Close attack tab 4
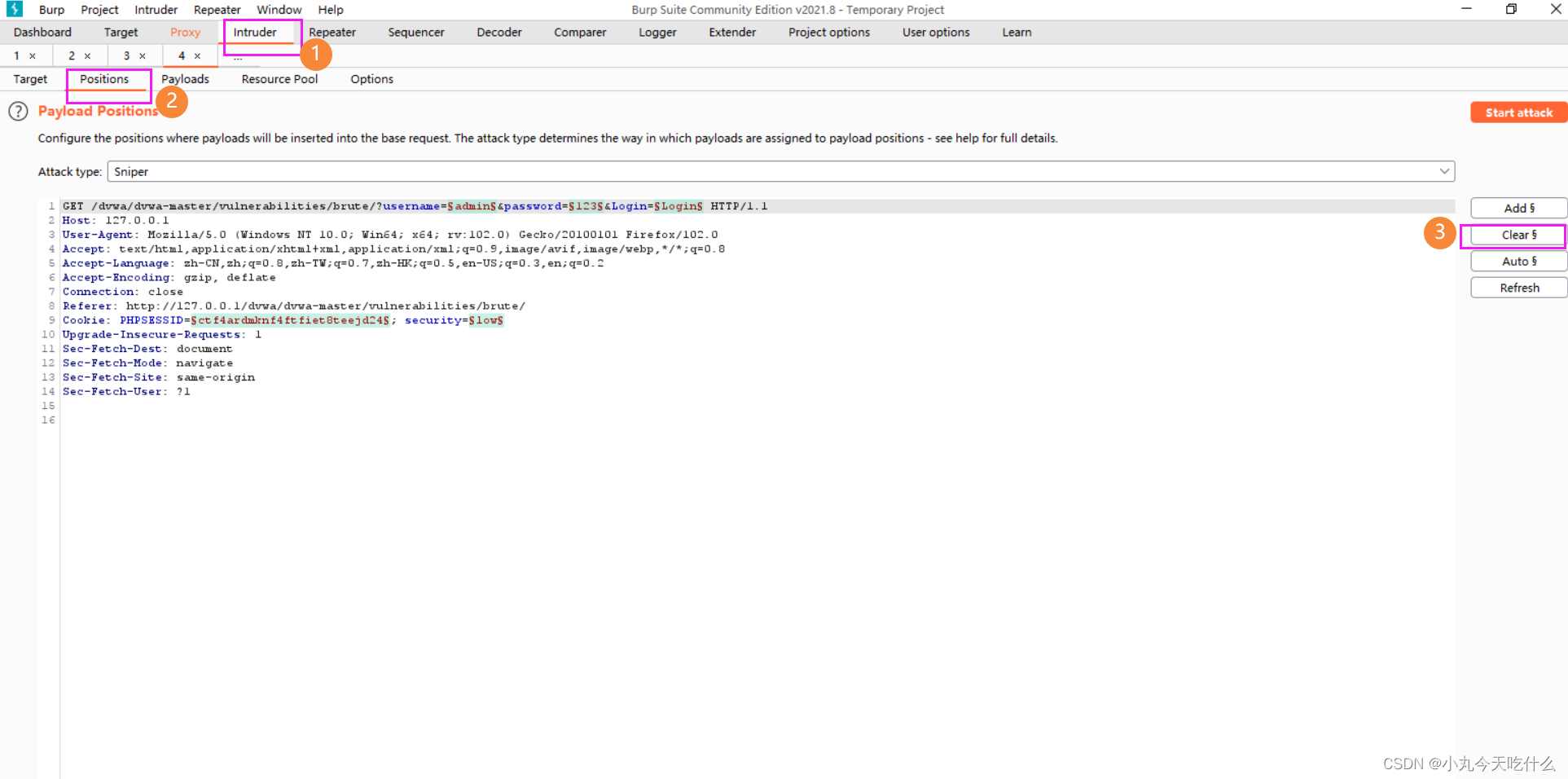Screen dimensions: 1568x779 197,56
